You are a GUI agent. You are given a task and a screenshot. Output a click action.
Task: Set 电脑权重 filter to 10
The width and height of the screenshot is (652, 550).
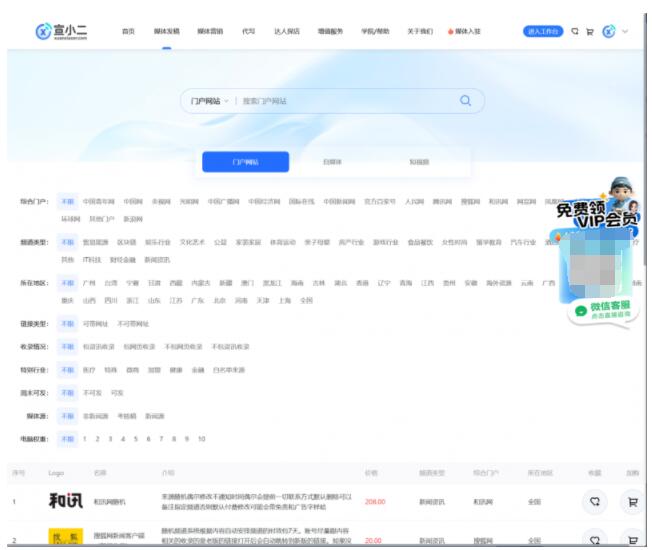[202, 439]
